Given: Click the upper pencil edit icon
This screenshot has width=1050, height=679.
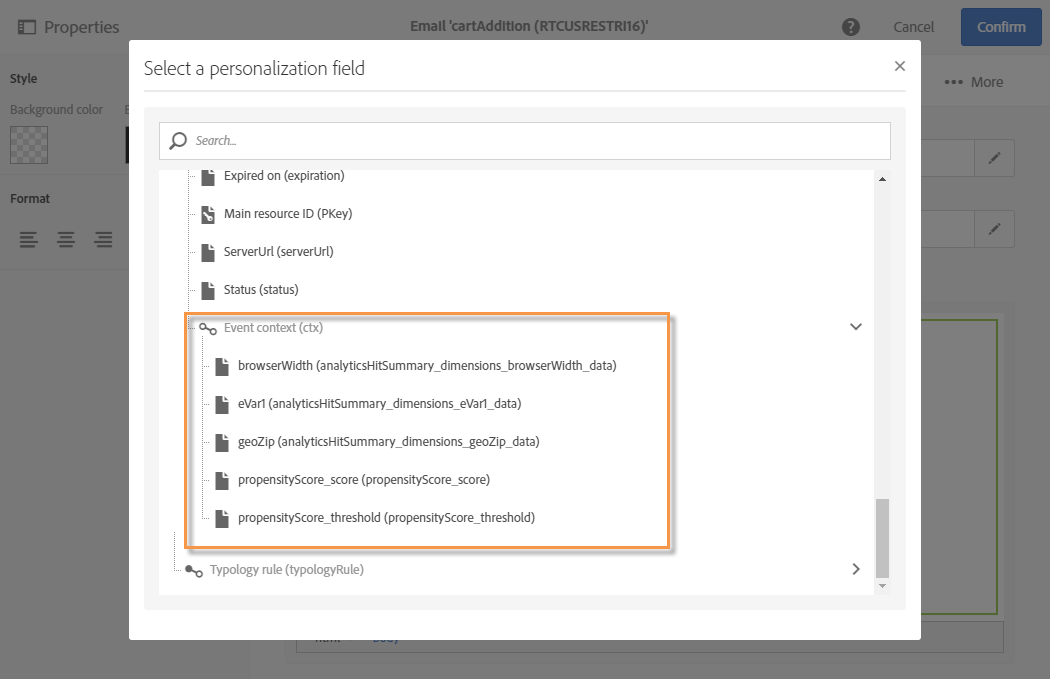Looking at the screenshot, I should pos(994,158).
